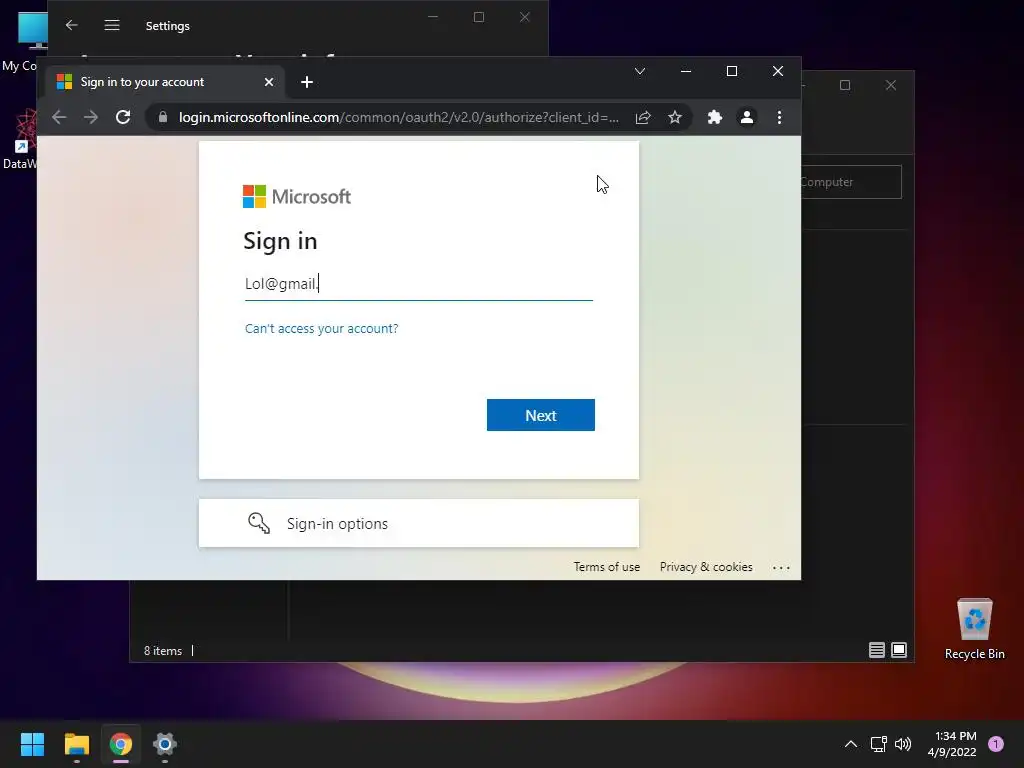Open Settings gear from taskbar
The image size is (1024, 768).
165,744
